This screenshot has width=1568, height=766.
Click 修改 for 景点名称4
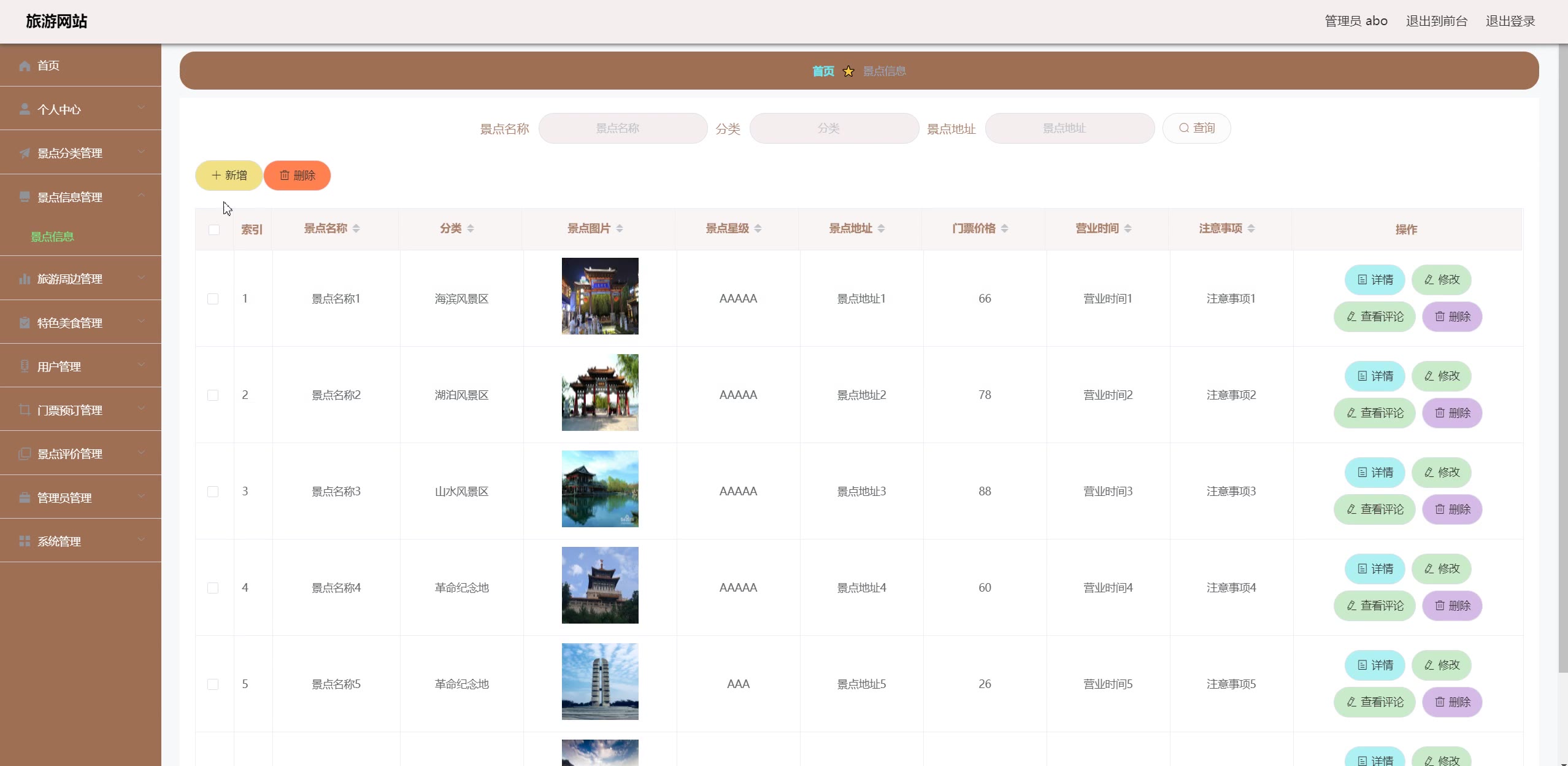click(x=1442, y=569)
